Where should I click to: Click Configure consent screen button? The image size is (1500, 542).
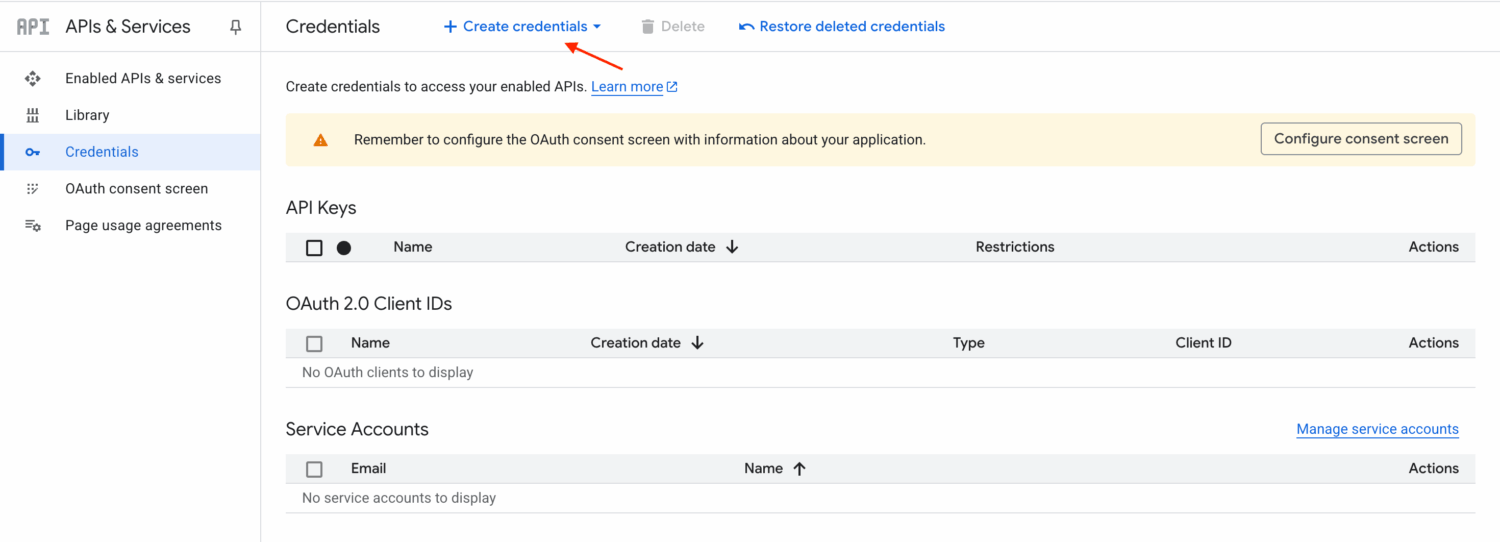(x=1361, y=139)
